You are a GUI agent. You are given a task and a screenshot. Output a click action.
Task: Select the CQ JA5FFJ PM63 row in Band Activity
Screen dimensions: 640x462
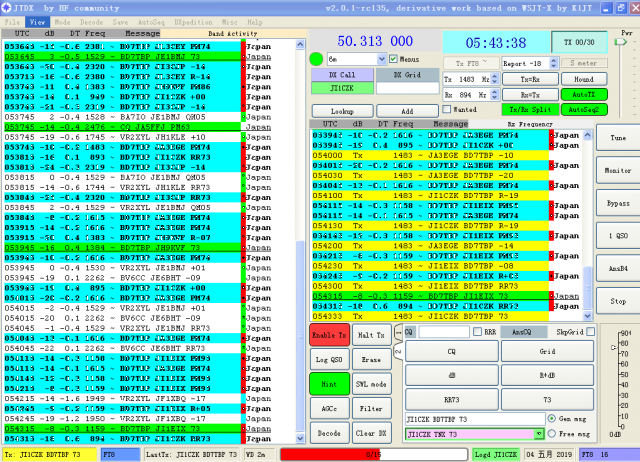137,127
